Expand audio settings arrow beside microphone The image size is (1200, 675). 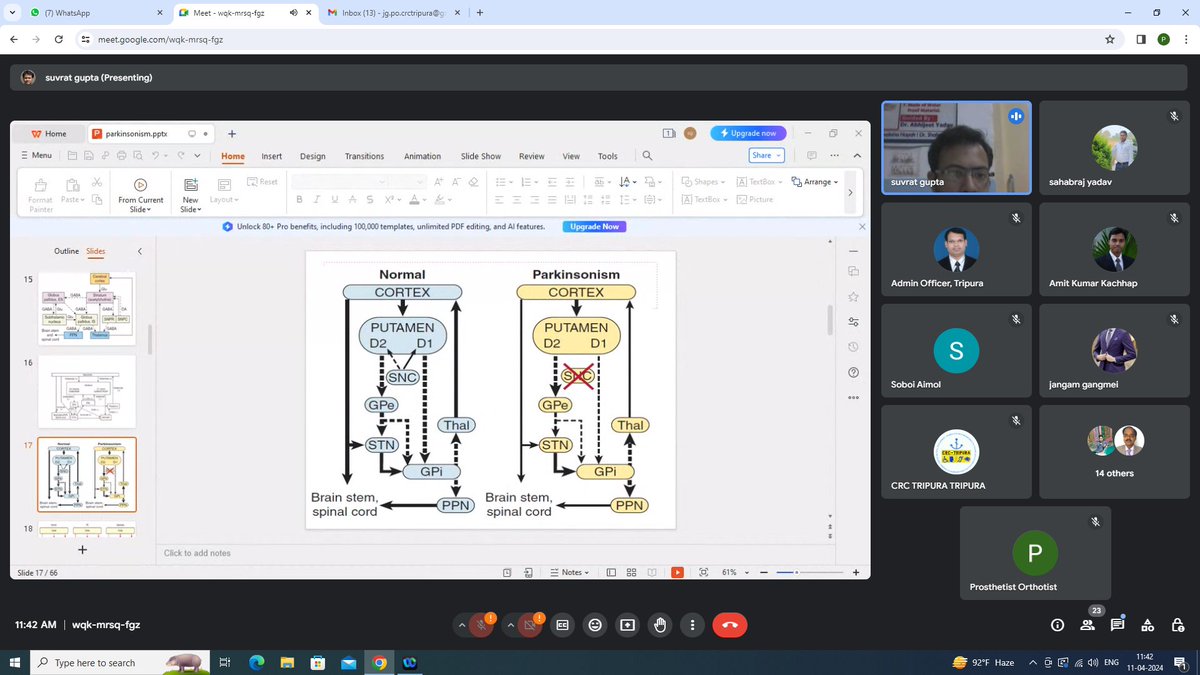462,625
